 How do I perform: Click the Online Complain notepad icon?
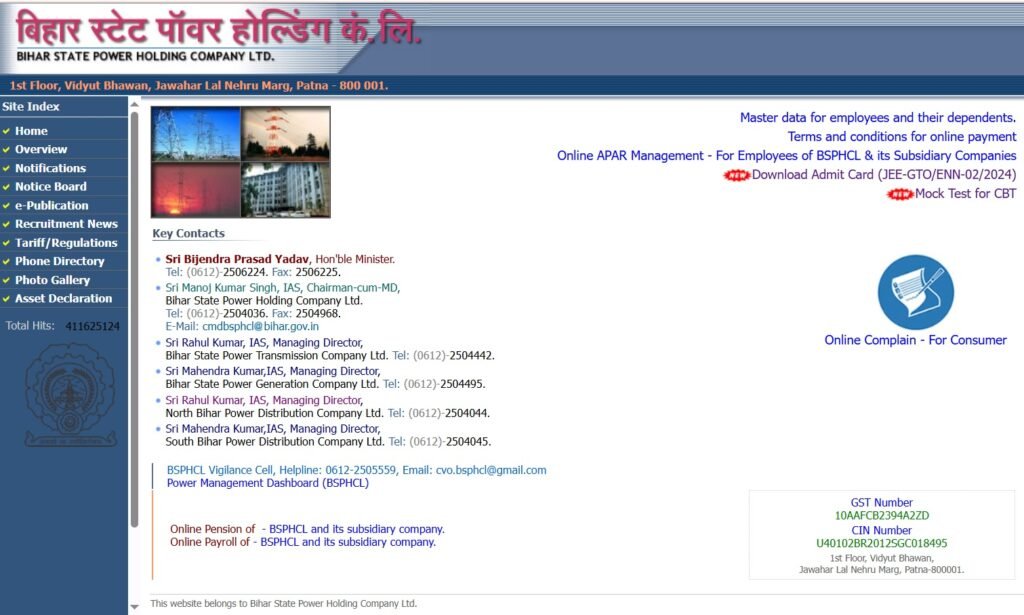click(916, 292)
